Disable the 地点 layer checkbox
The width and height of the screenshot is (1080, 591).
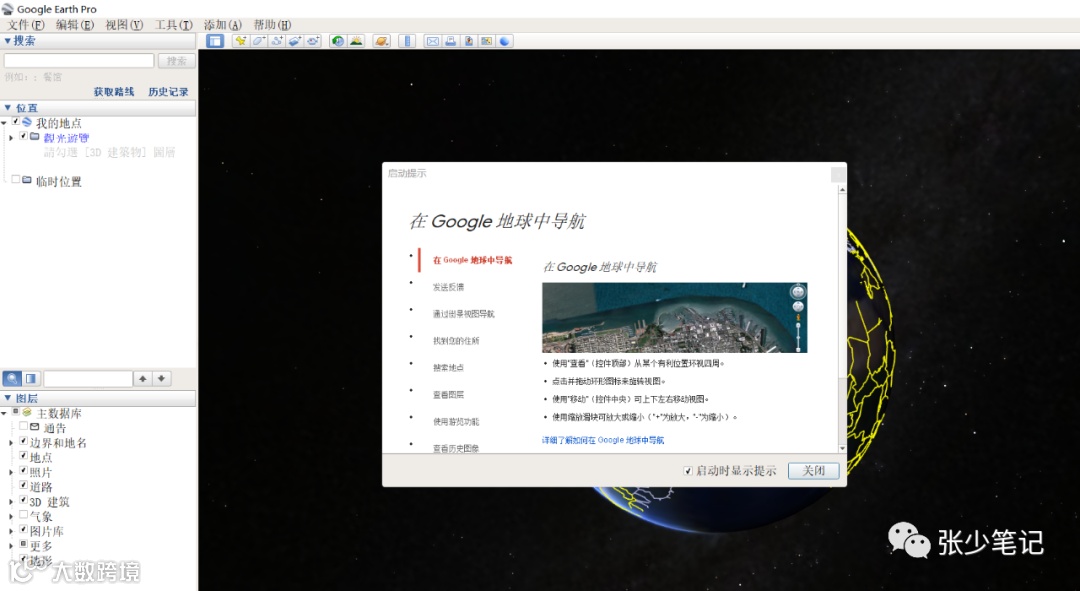[x=23, y=455]
